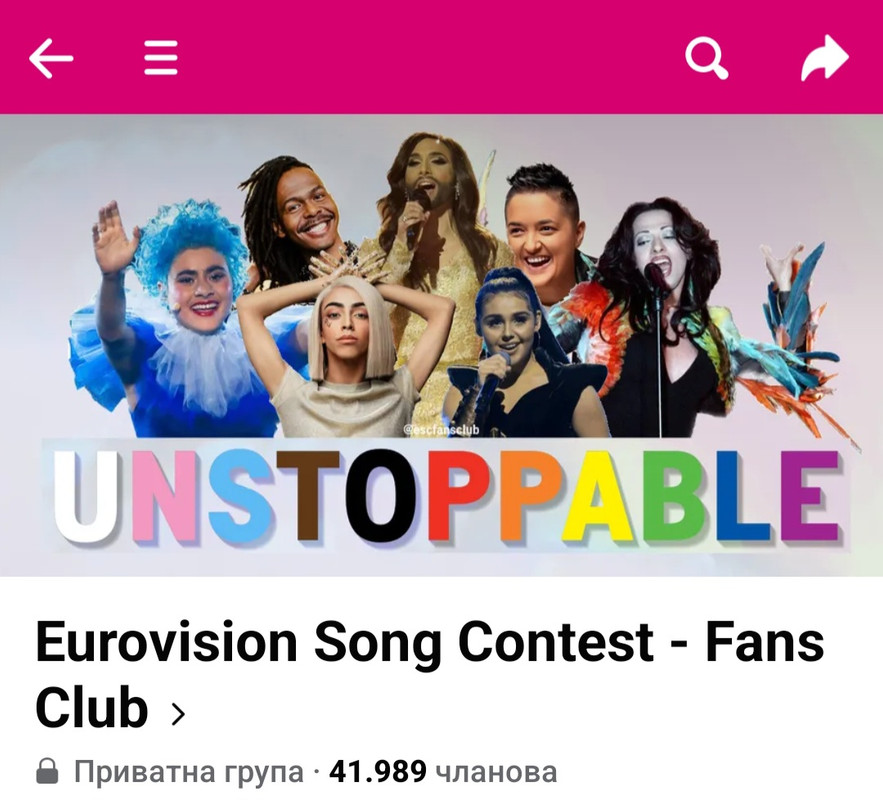Open the hamburger menu
Screen dimensions: 883x800
(161, 57)
